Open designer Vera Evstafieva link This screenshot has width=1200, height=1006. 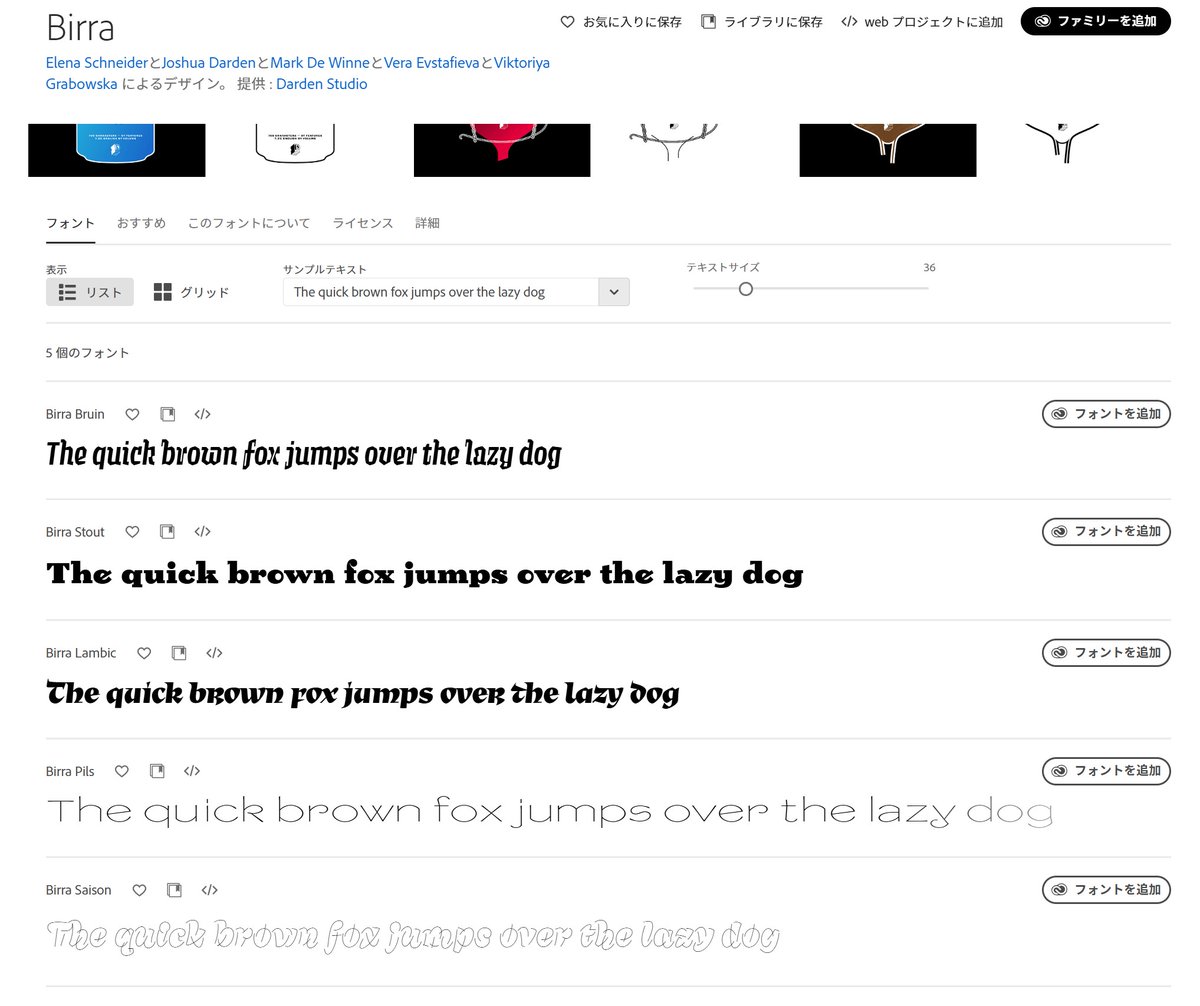coord(432,62)
